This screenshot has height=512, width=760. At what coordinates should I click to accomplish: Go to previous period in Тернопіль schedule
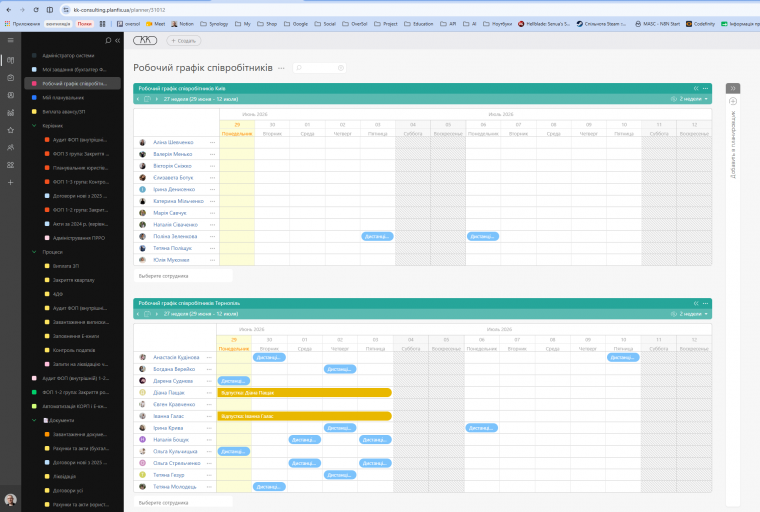pyautogui.click(x=138, y=314)
